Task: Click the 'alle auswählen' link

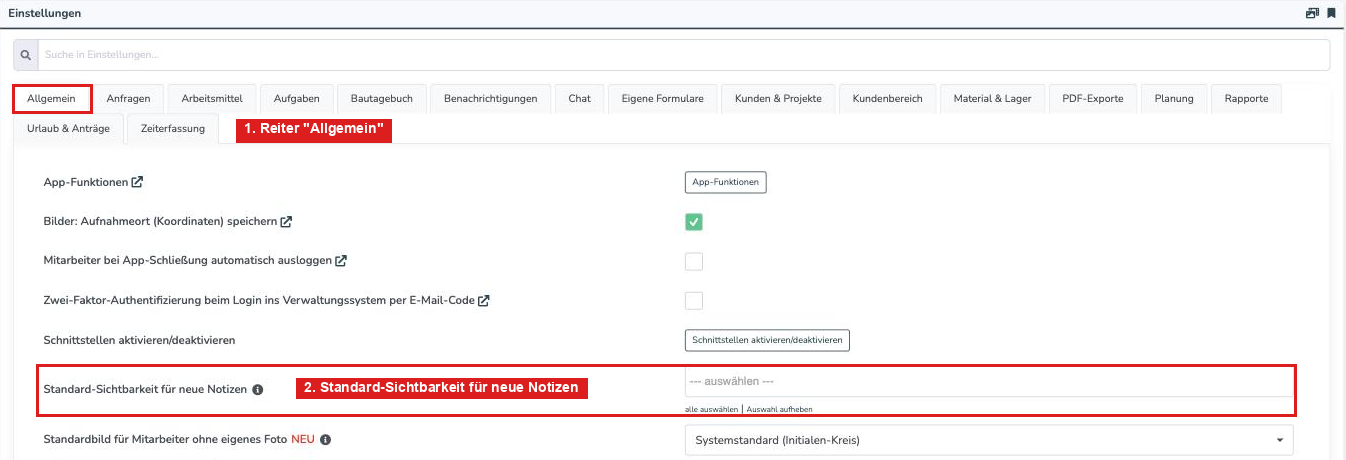Action: pos(712,409)
